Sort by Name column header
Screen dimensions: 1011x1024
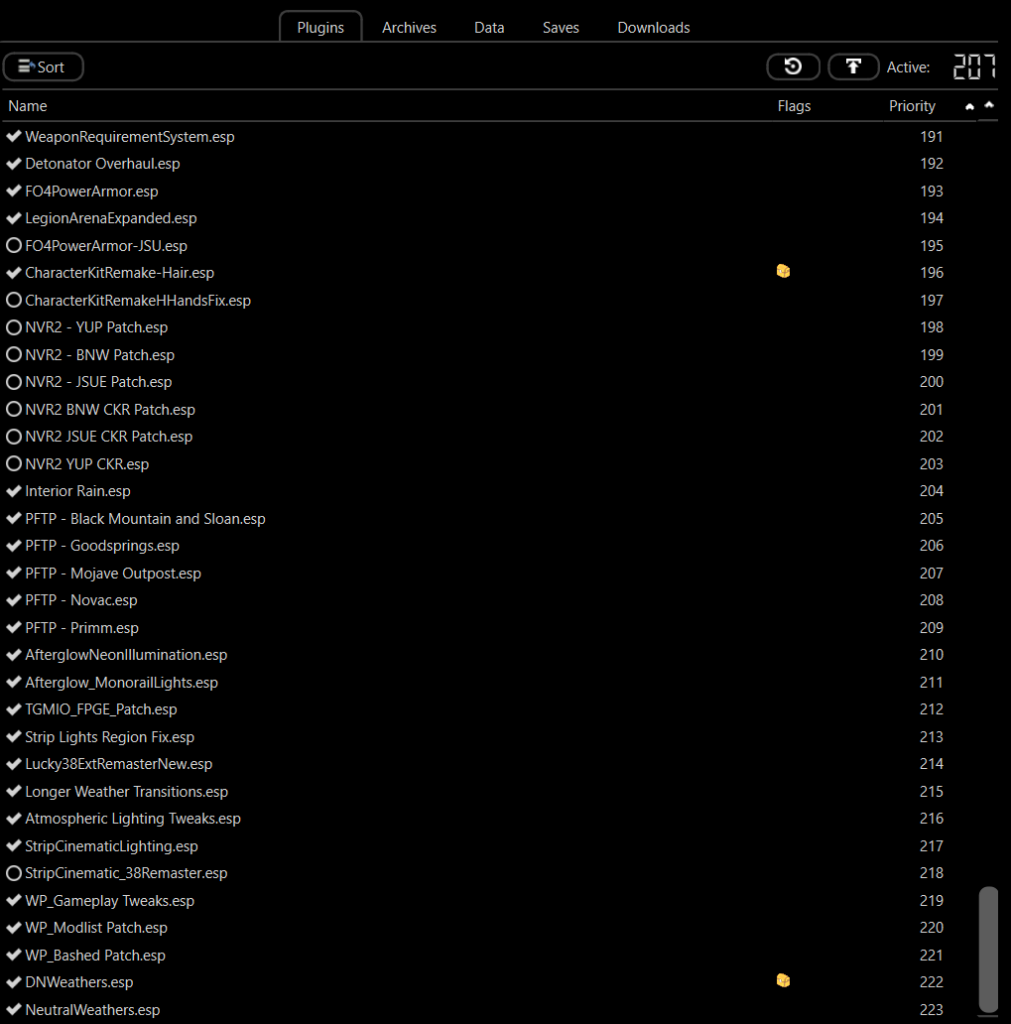[27, 106]
